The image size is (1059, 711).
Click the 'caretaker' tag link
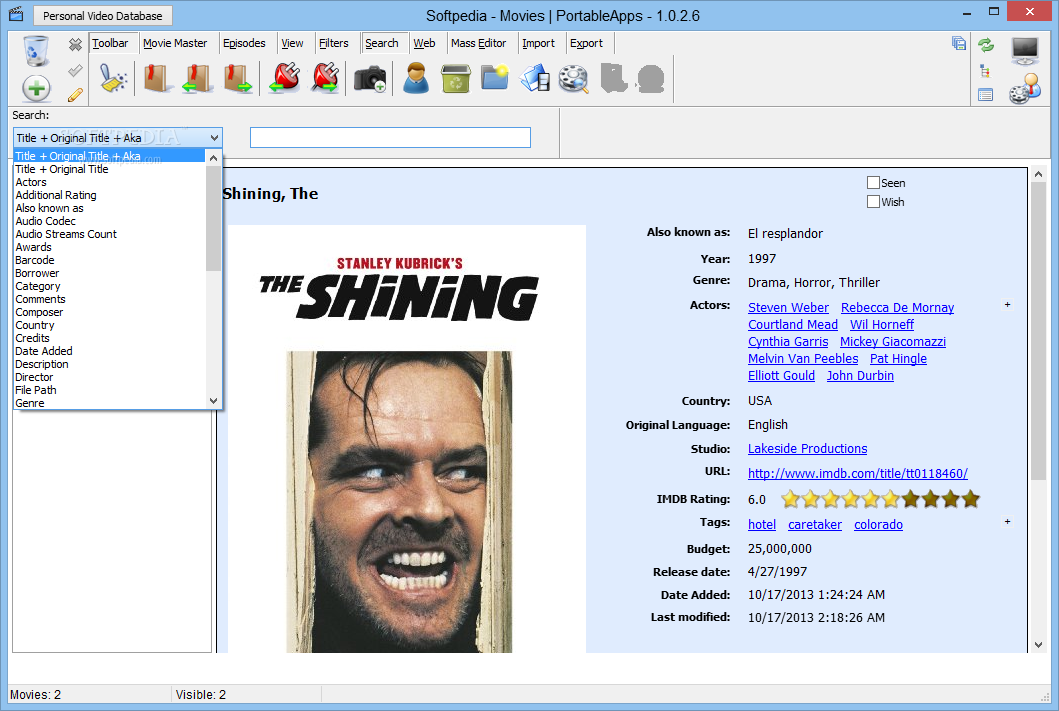click(815, 525)
